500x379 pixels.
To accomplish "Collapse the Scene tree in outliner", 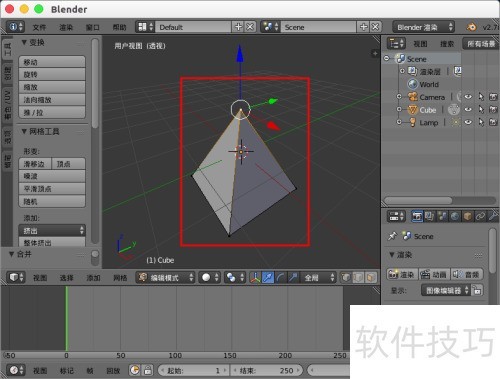I will (x=386, y=58).
